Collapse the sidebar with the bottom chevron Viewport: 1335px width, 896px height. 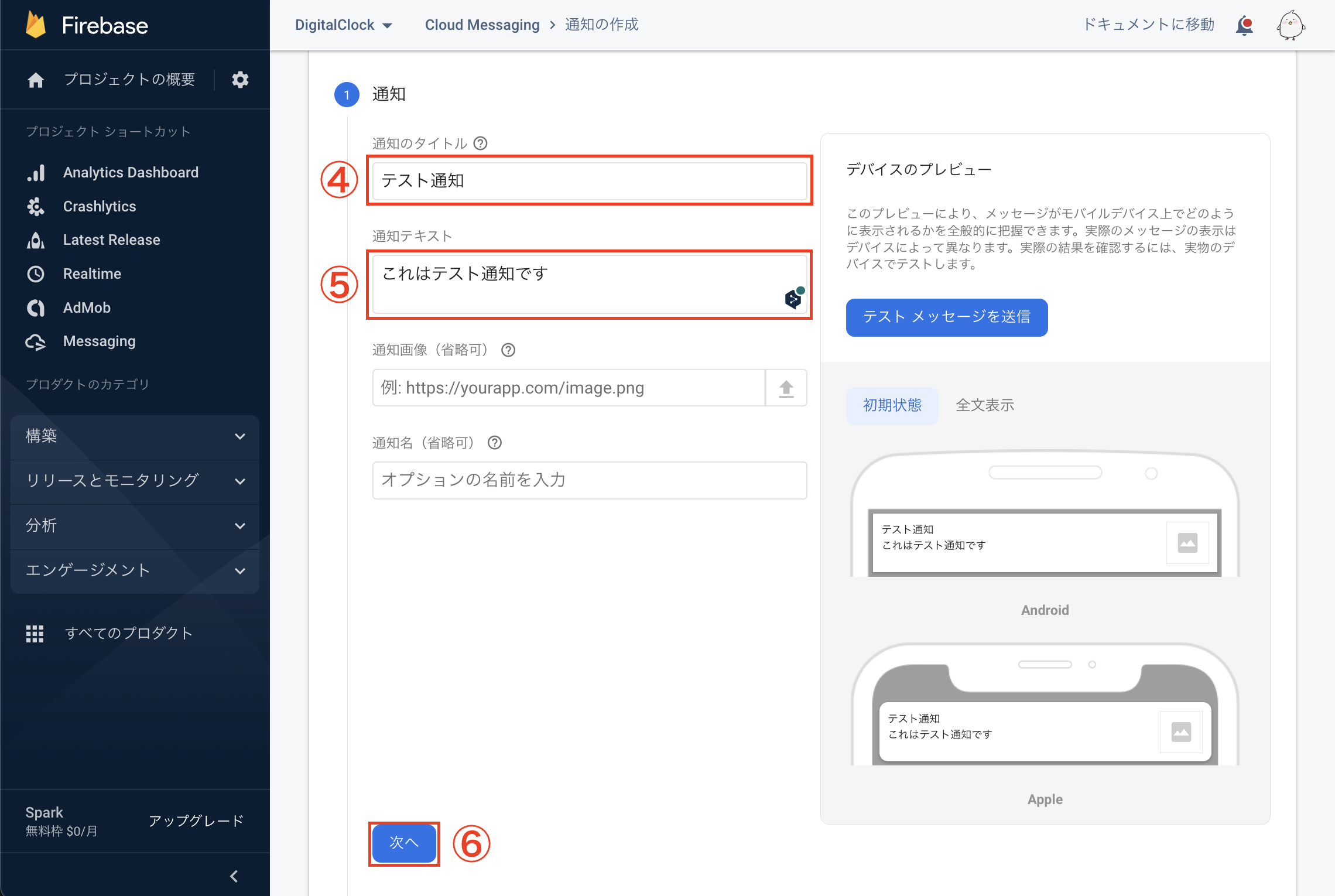(x=234, y=876)
